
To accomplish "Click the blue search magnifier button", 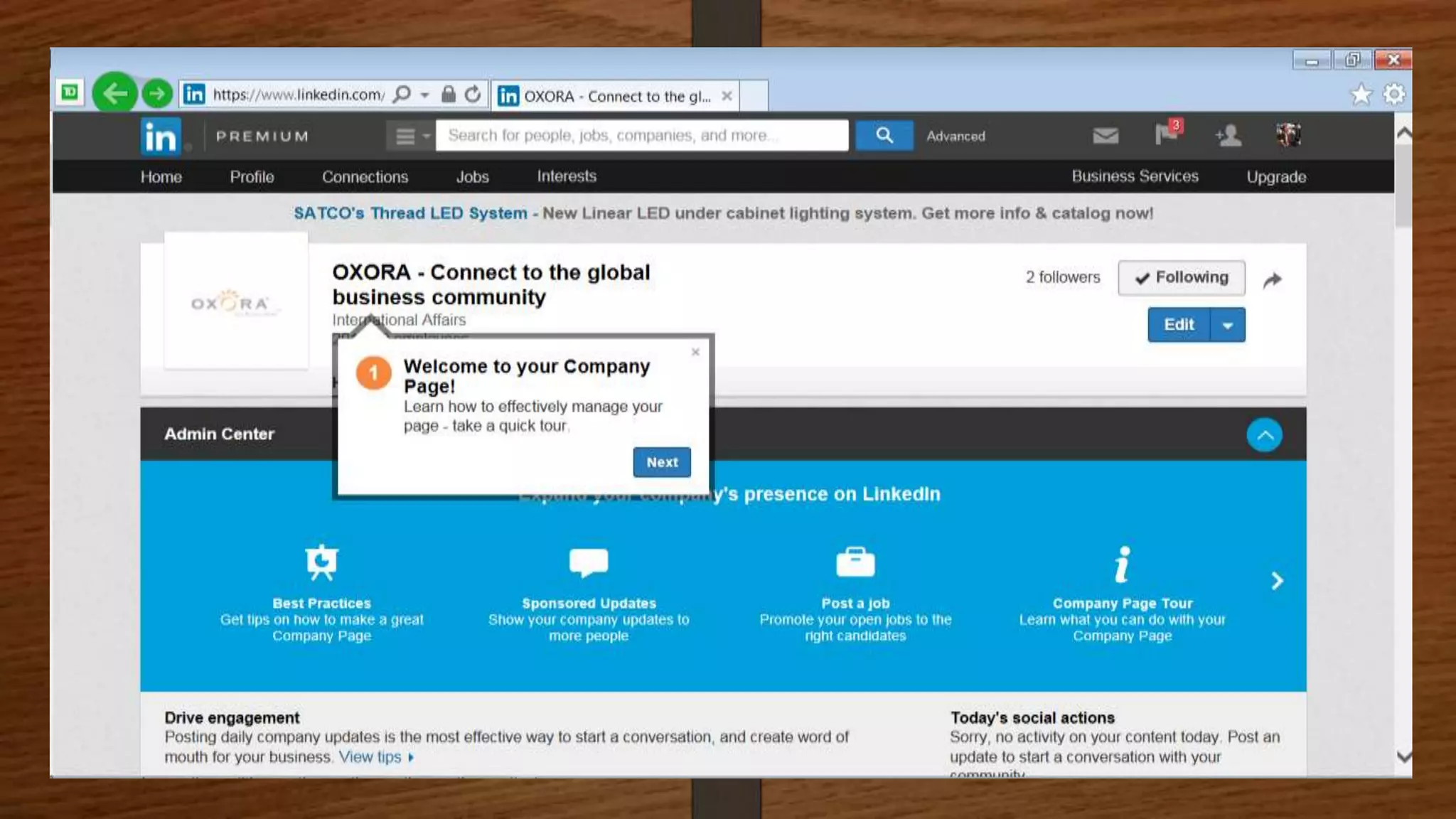I will tap(884, 135).
